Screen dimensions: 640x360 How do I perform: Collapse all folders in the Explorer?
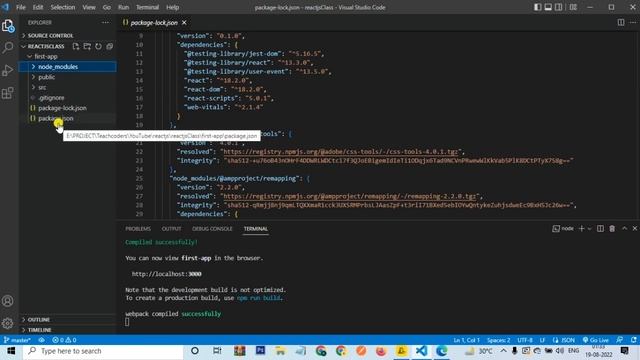109,46
